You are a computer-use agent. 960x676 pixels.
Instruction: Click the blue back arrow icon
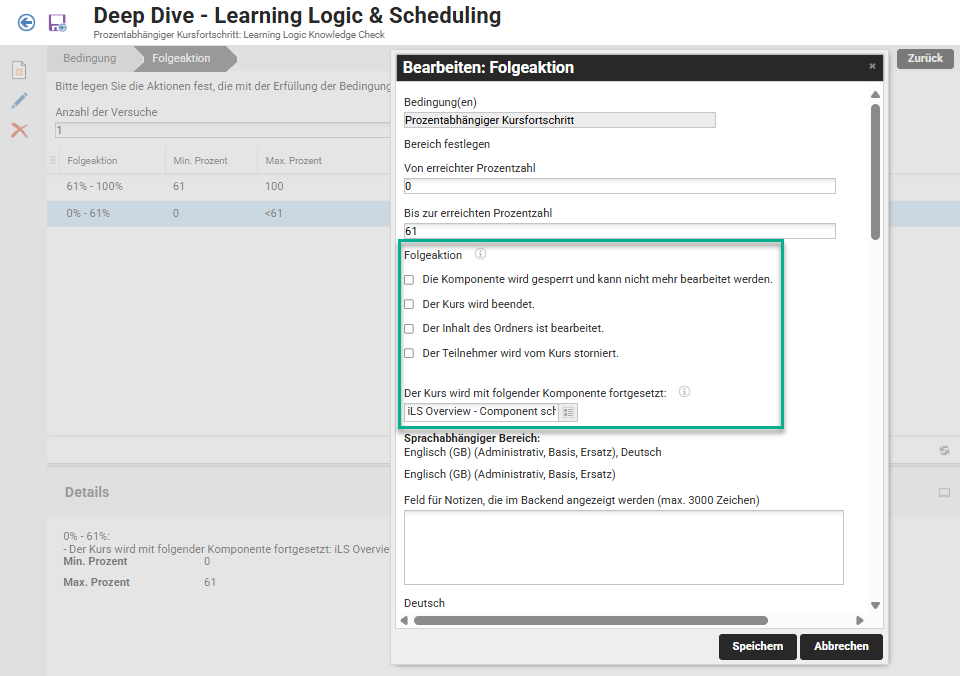click(x=26, y=22)
